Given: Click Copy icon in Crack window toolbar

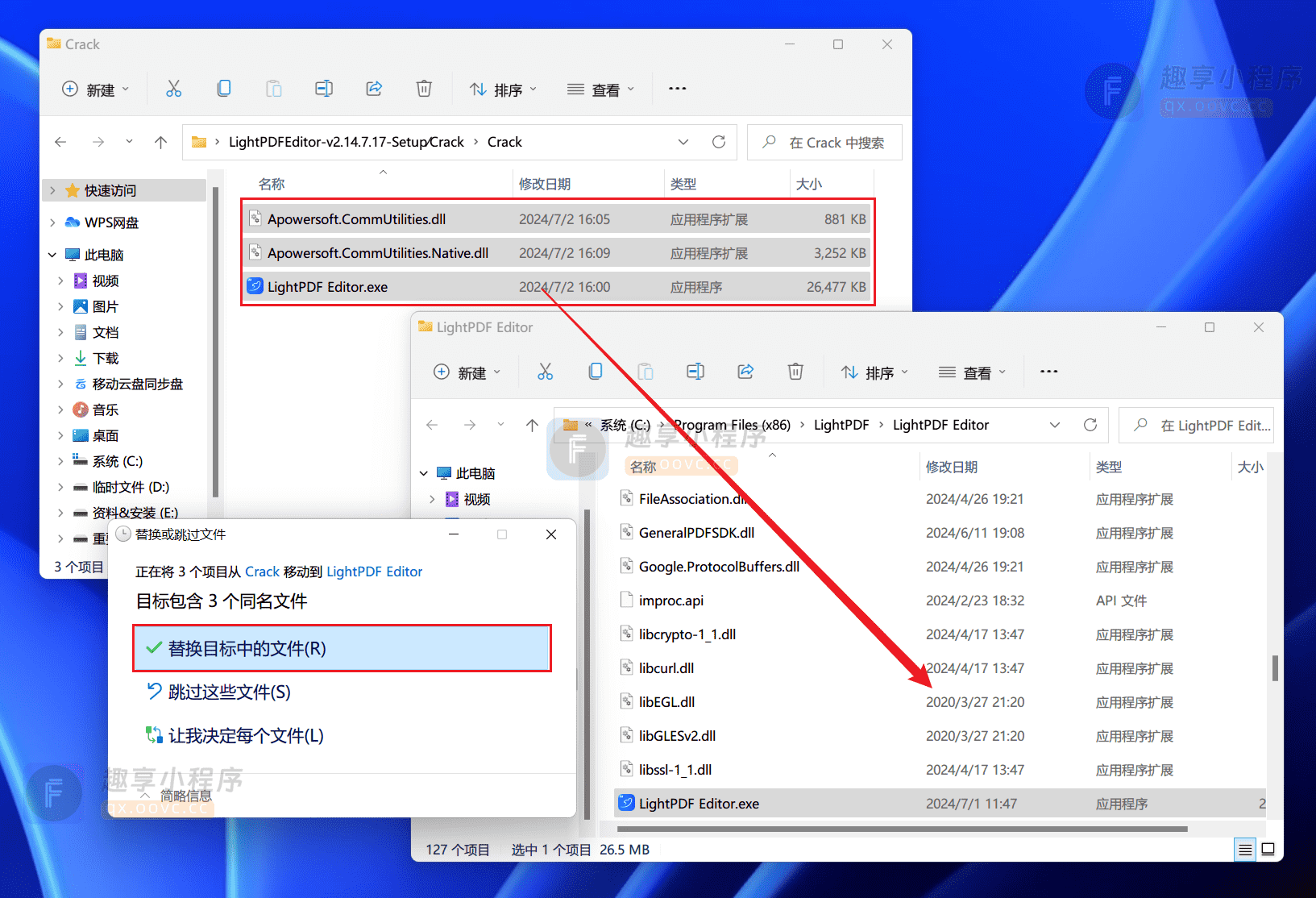Looking at the screenshot, I should tap(224, 89).
